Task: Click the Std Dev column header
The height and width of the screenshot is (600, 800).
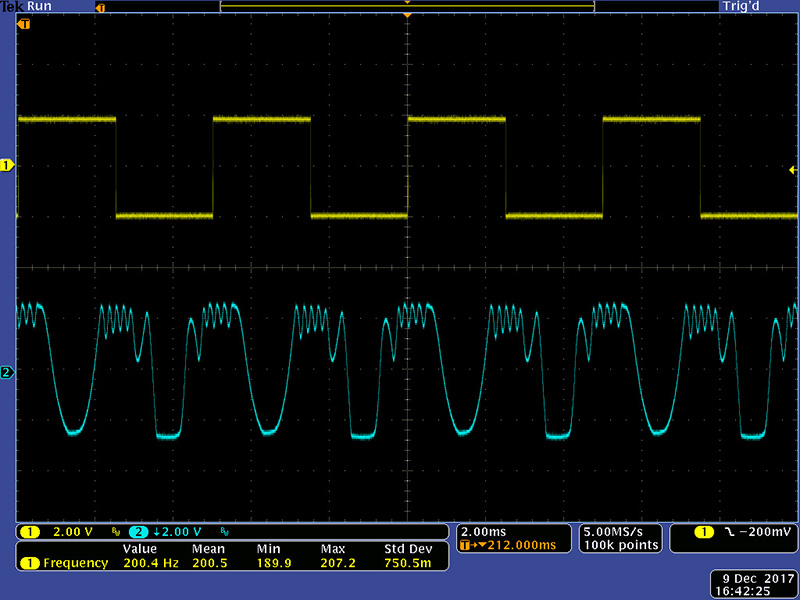Action: point(407,549)
